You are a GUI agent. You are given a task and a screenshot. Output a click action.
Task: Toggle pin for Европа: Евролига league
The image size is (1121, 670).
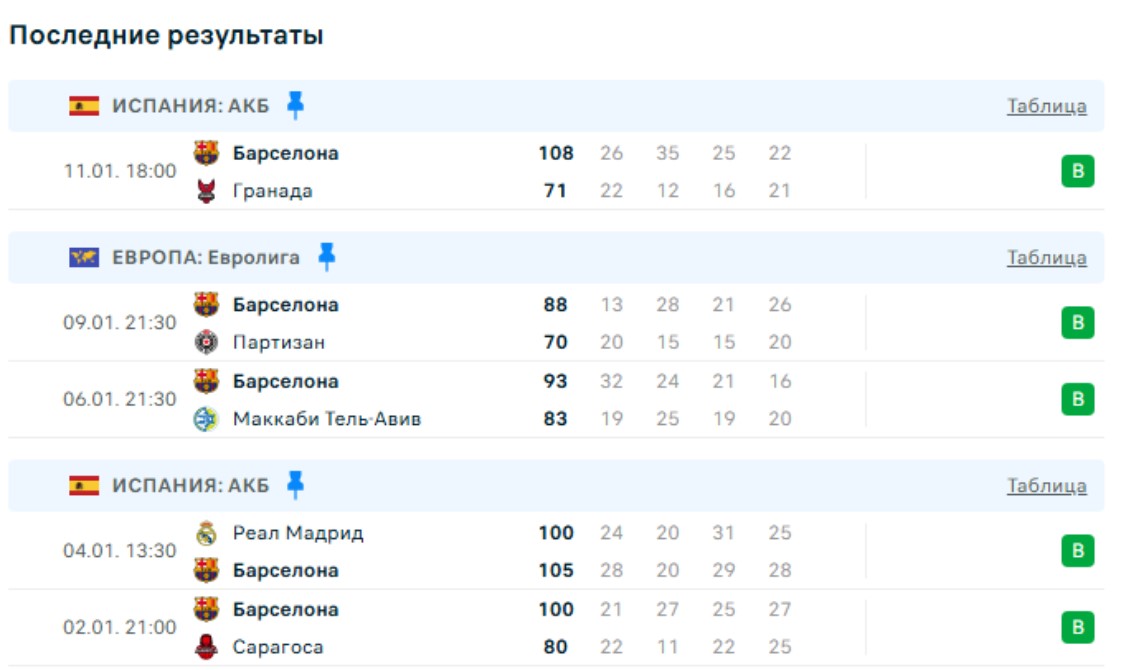[x=326, y=257]
